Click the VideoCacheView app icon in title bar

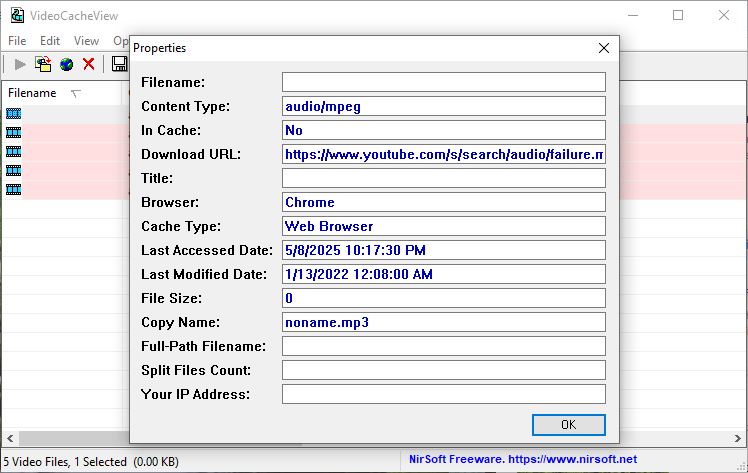tap(17, 15)
